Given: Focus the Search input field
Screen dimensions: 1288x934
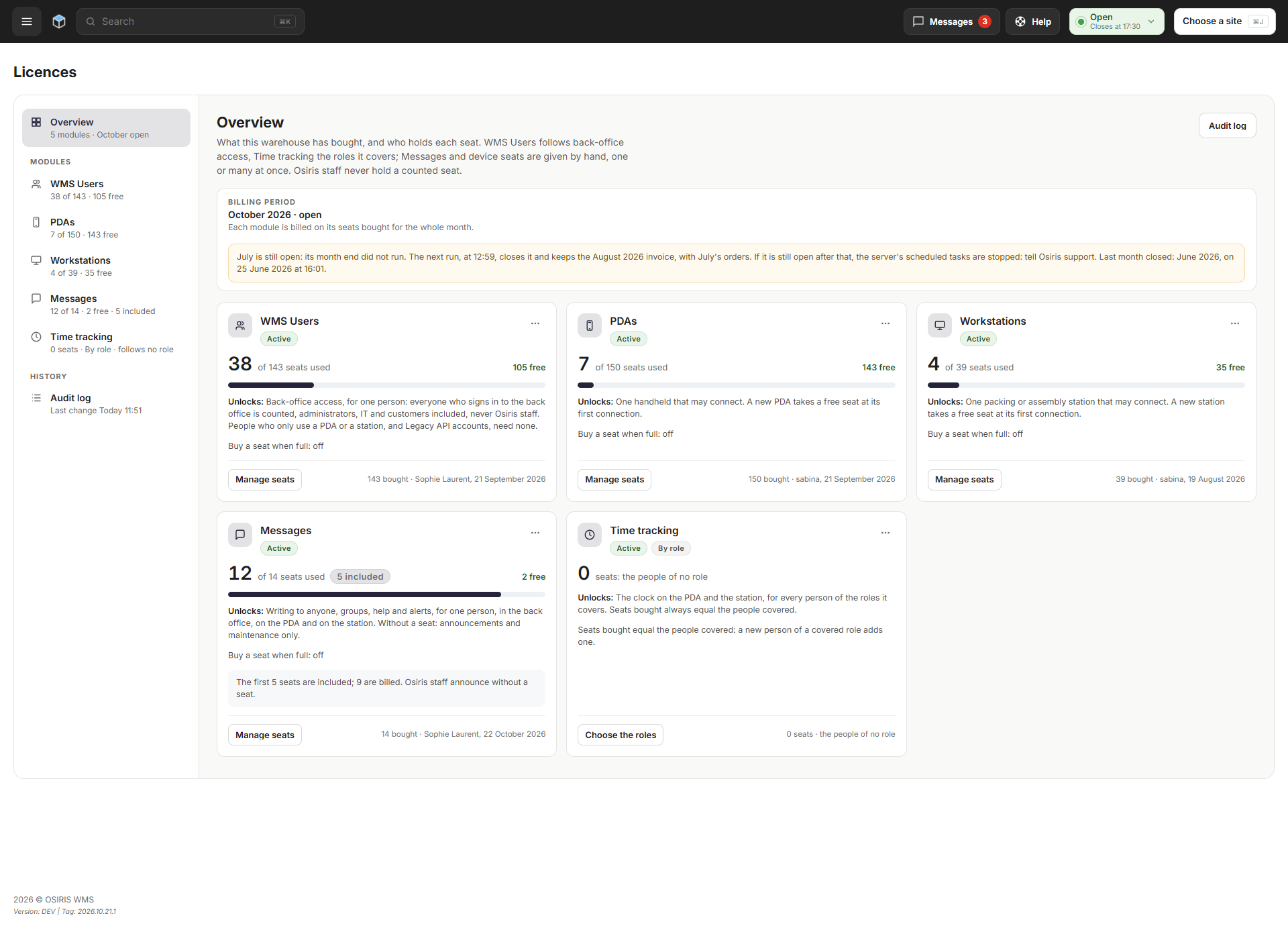Looking at the screenshot, I should tap(191, 21).
